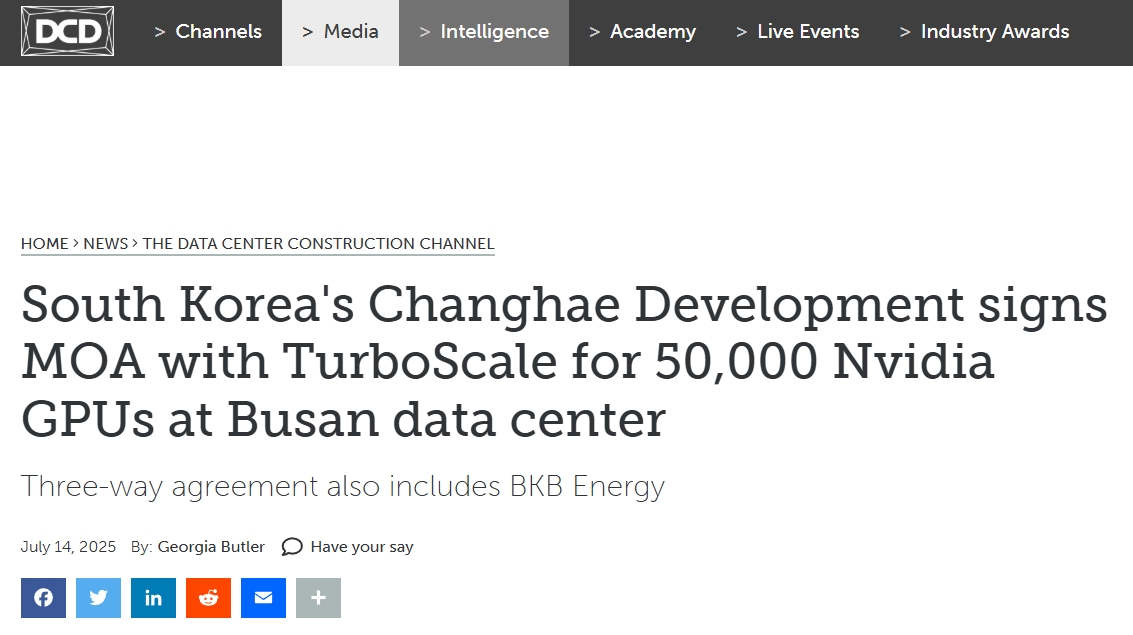Open The Data Center Construction Channel breadcrumb
This screenshot has height=635, width=1133.
point(319,244)
